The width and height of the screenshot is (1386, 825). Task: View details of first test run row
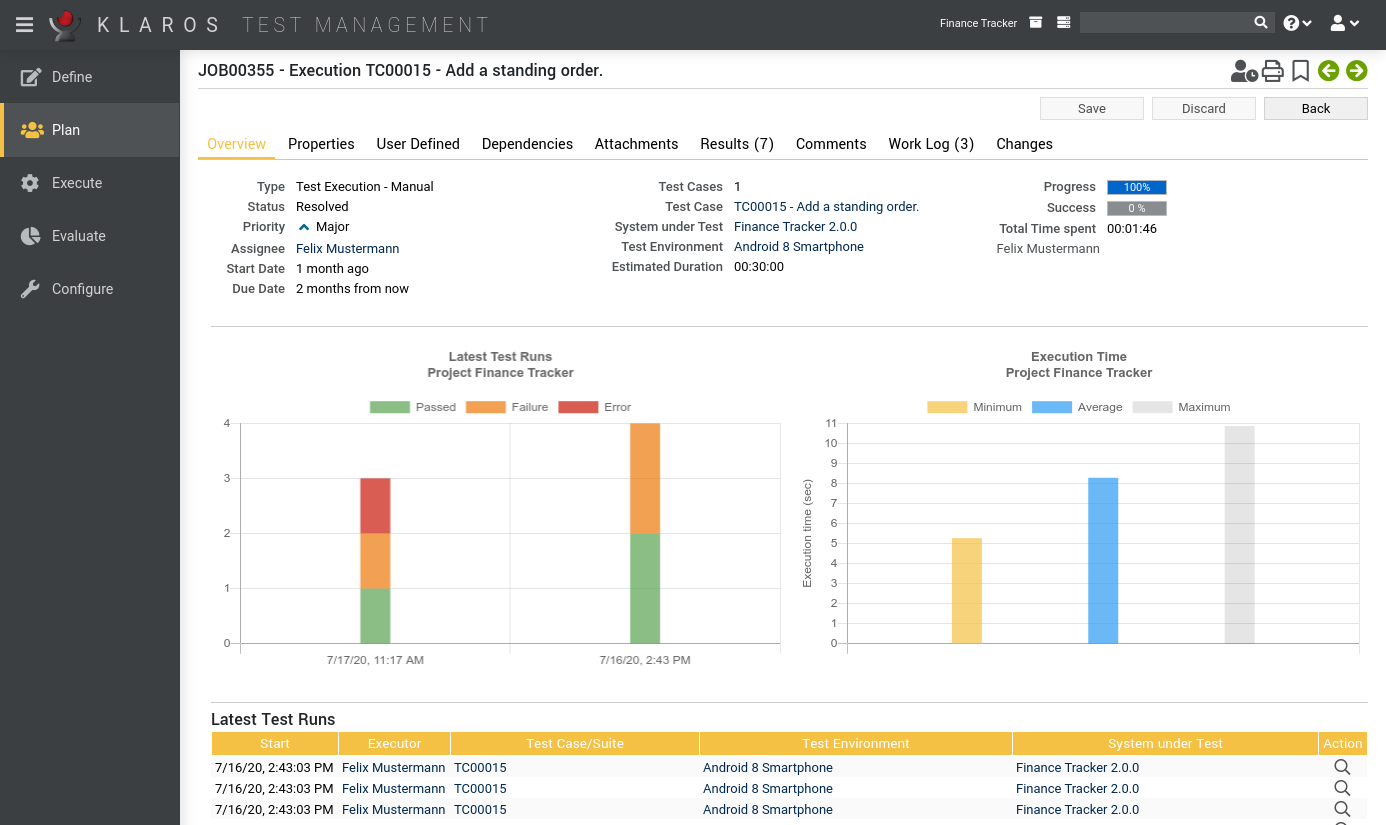click(x=1342, y=767)
